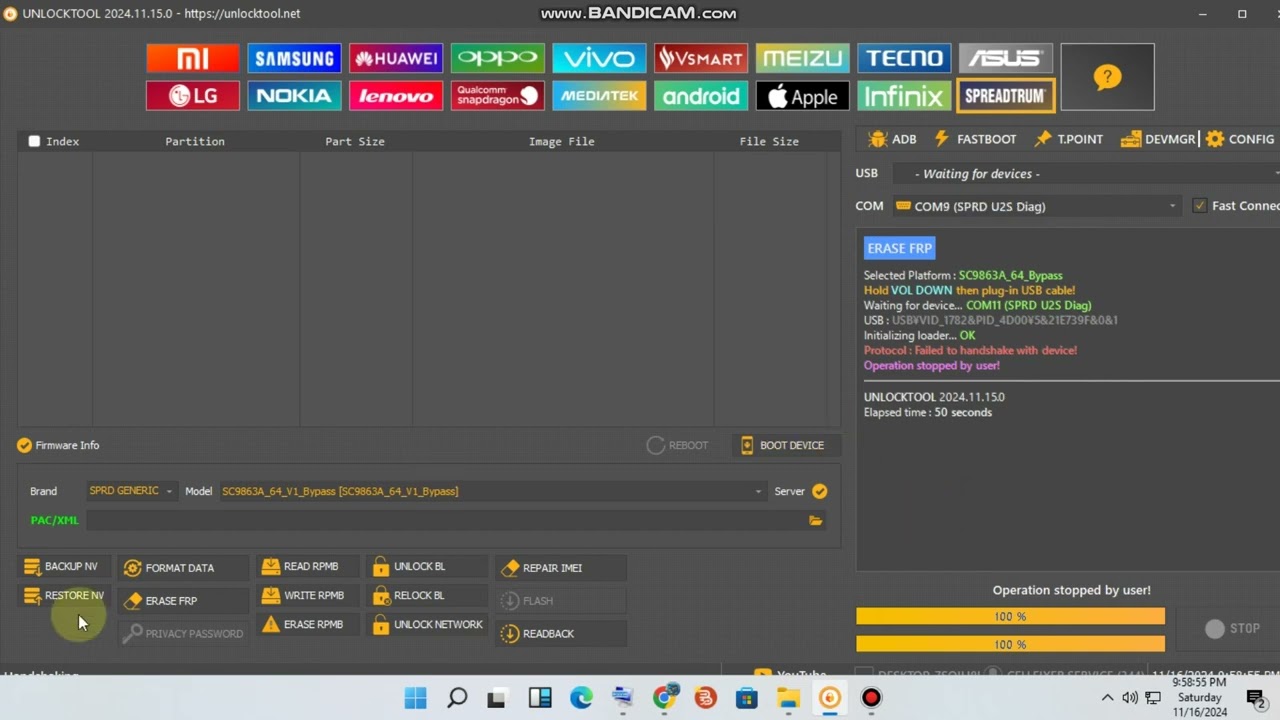Toggle the Index select-all checkbox
1280x720 pixels.
[34, 141]
